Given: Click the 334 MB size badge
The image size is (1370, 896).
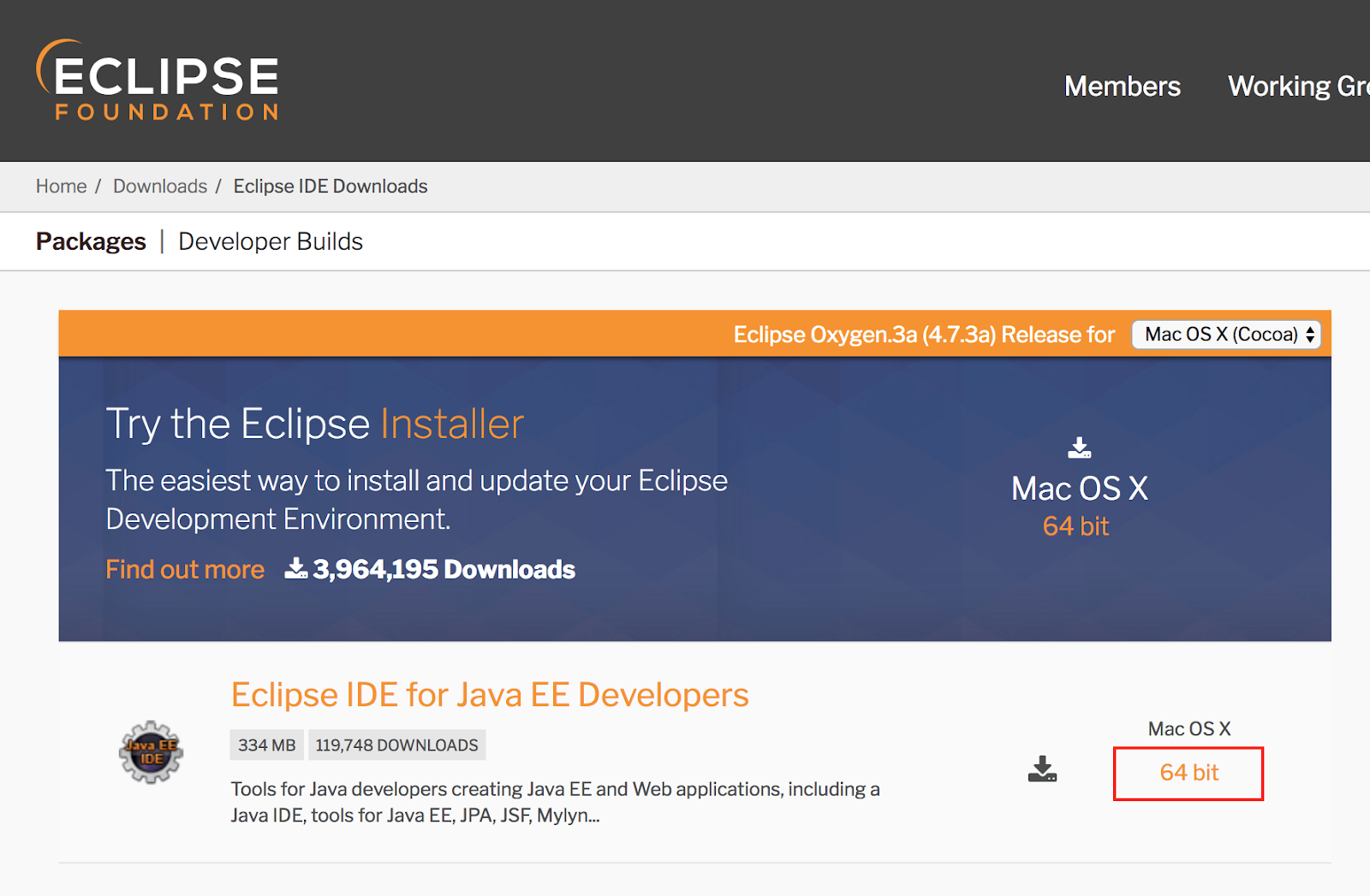Looking at the screenshot, I should click(267, 745).
